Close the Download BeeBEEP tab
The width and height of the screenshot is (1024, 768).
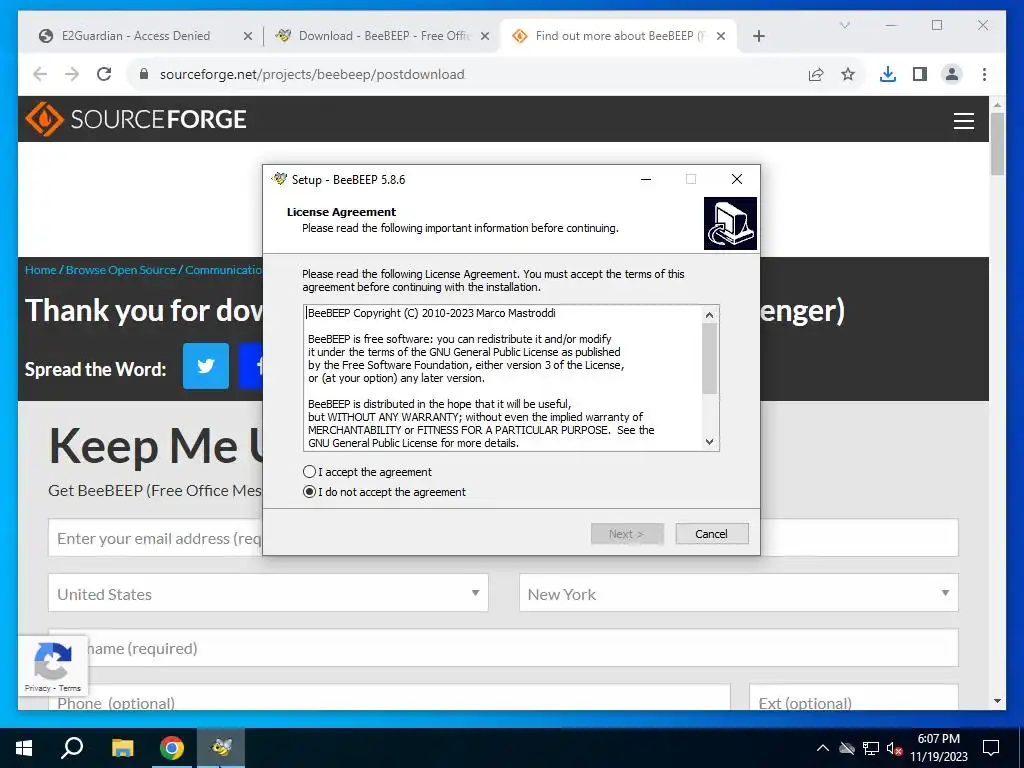pos(485,36)
